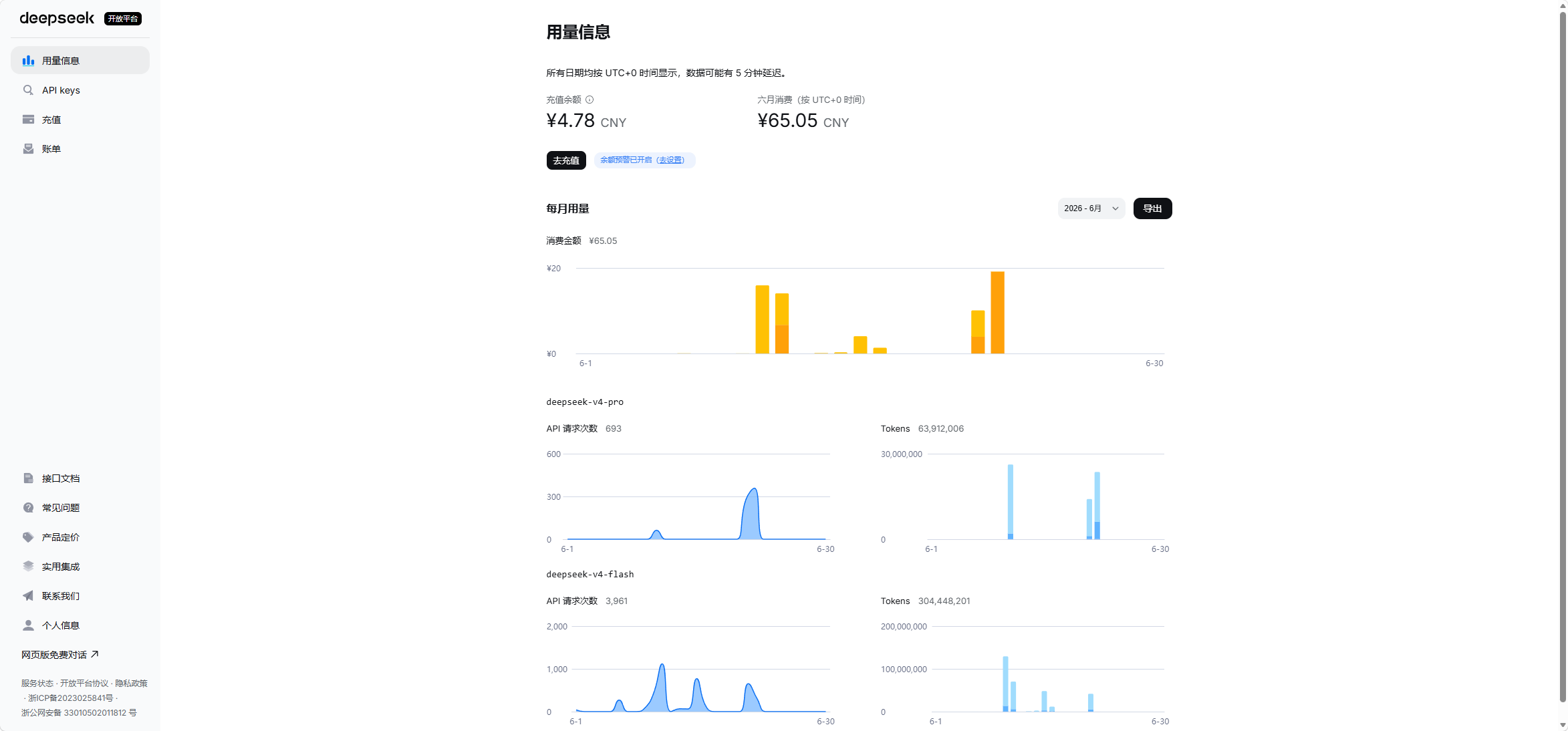The width and height of the screenshot is (1568, 731).
Task: Click the 浙ICP备2023025841号 footer link
Action: click(x=70, y=698)
